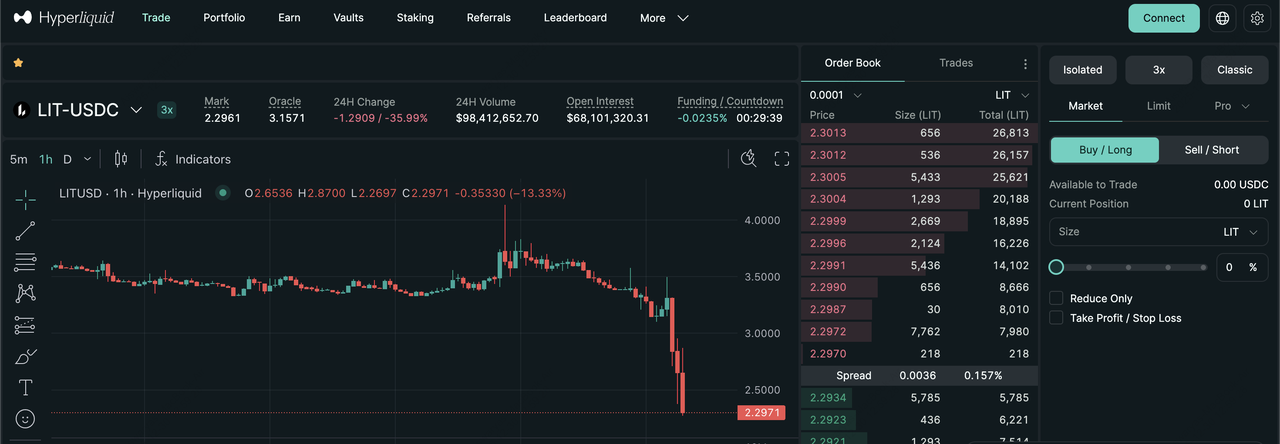Open the chart fullscreen mode
The height and width of the screenshot is (444, 1280).
(x=782, y=159)
